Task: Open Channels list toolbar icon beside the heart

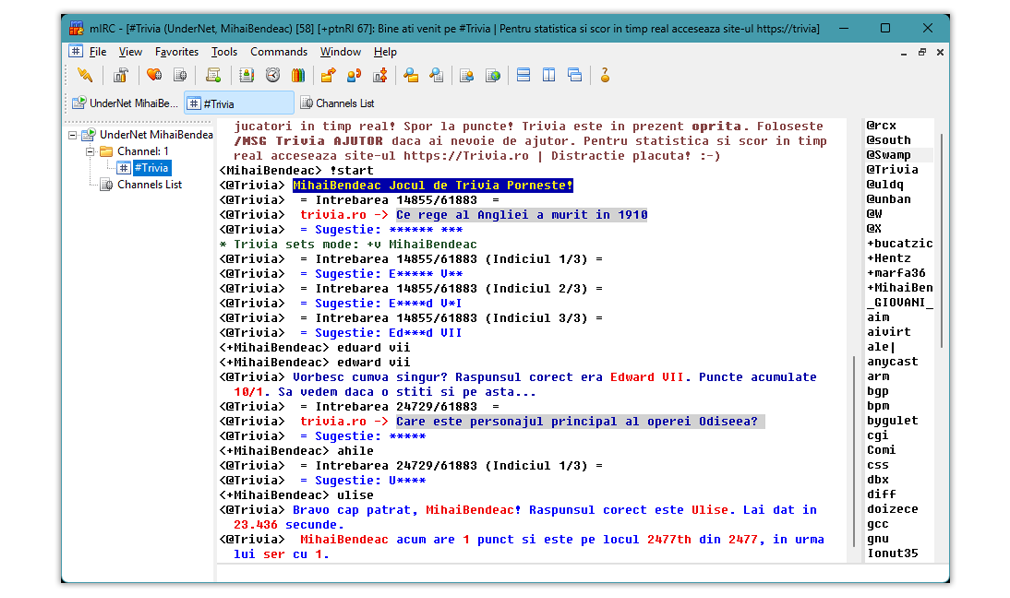Action: click(180, 75)
